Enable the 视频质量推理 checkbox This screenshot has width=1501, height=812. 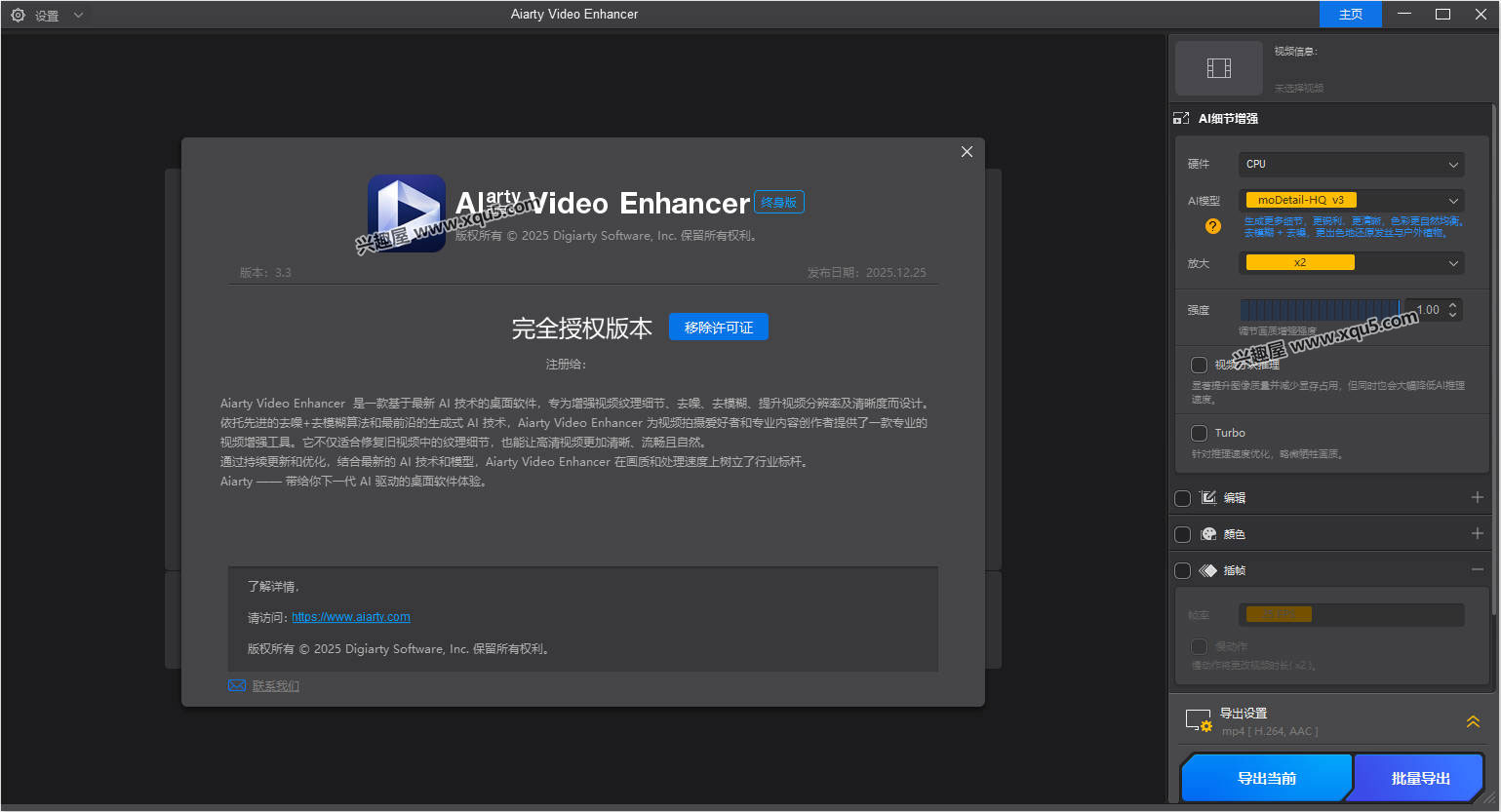coord(1199,365)
